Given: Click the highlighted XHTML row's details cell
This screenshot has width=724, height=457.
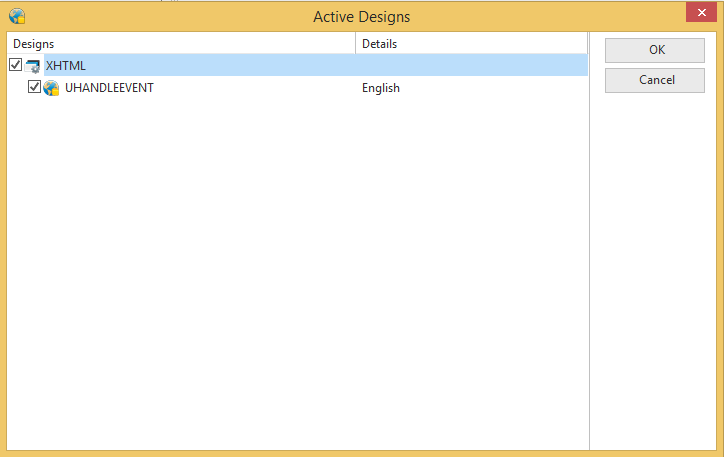Looking at the screenshot, I should pyautogui.click(x=471, y=65).
